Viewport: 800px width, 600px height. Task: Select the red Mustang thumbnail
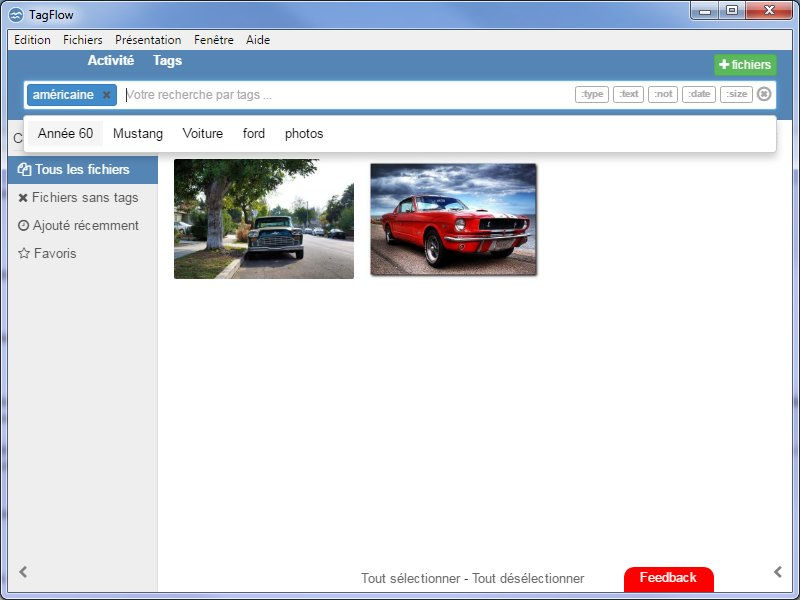tap(453, 219)
